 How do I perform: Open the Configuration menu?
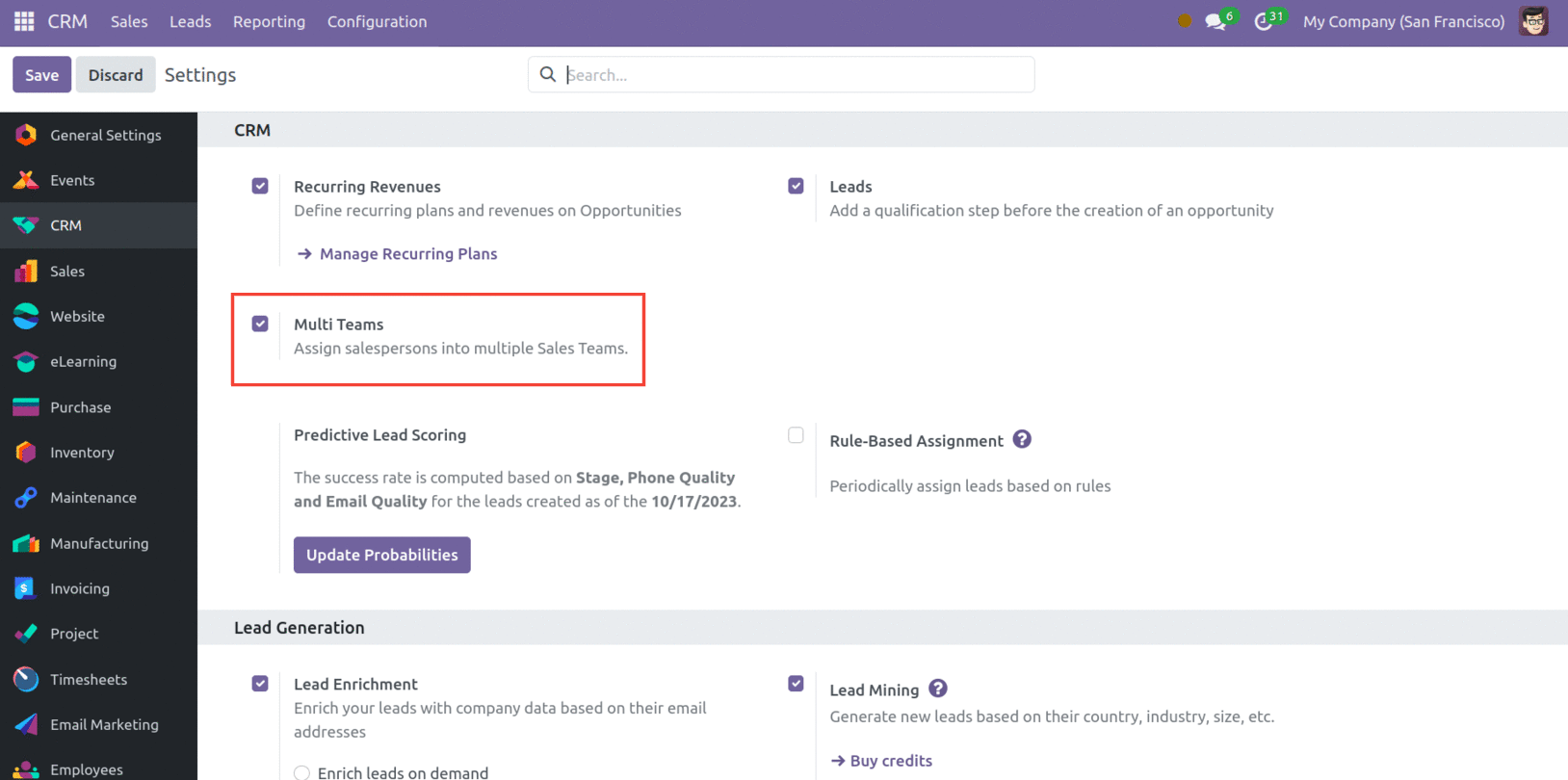[x=377, y=21]
